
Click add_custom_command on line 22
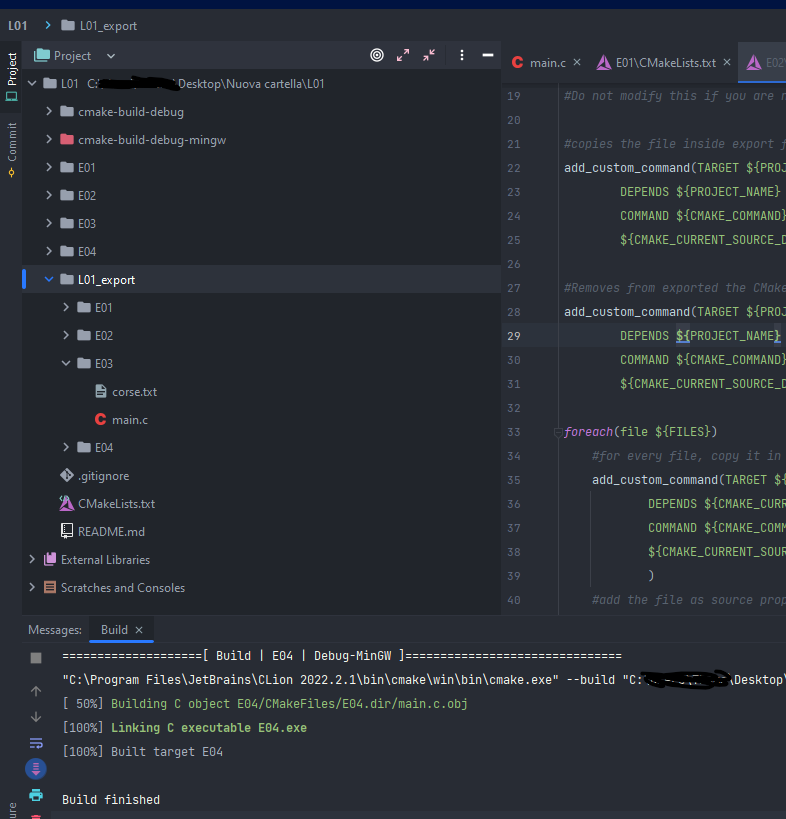tap(627, 168)
